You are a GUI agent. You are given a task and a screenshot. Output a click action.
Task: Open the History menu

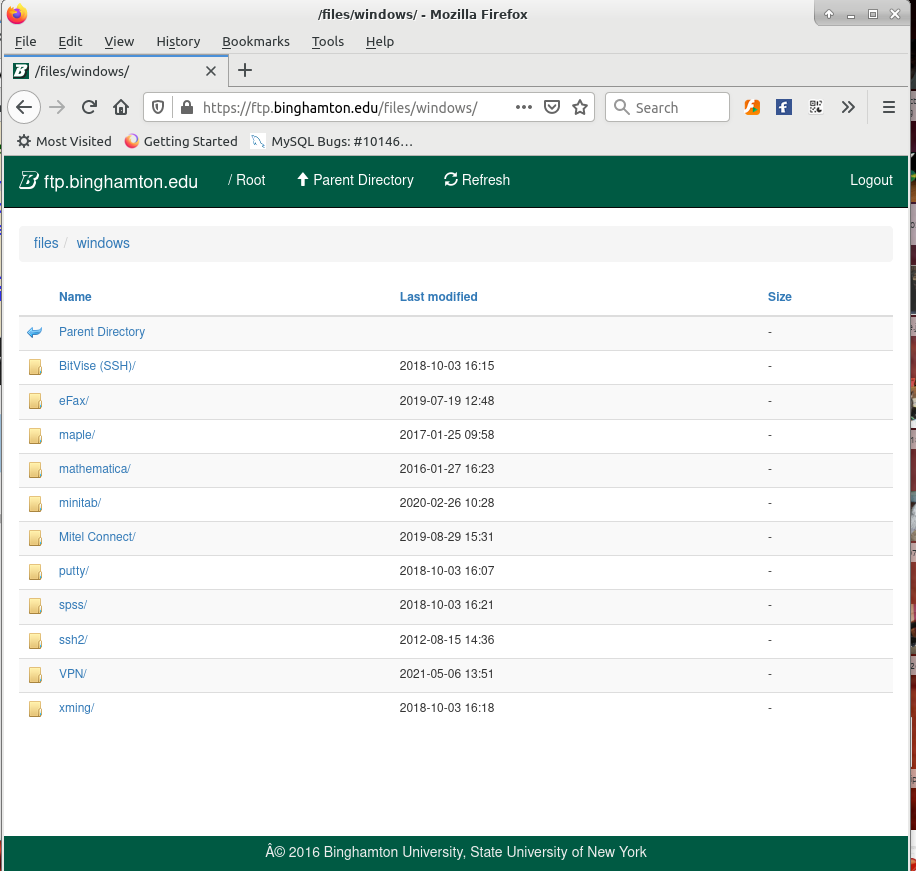178,41
